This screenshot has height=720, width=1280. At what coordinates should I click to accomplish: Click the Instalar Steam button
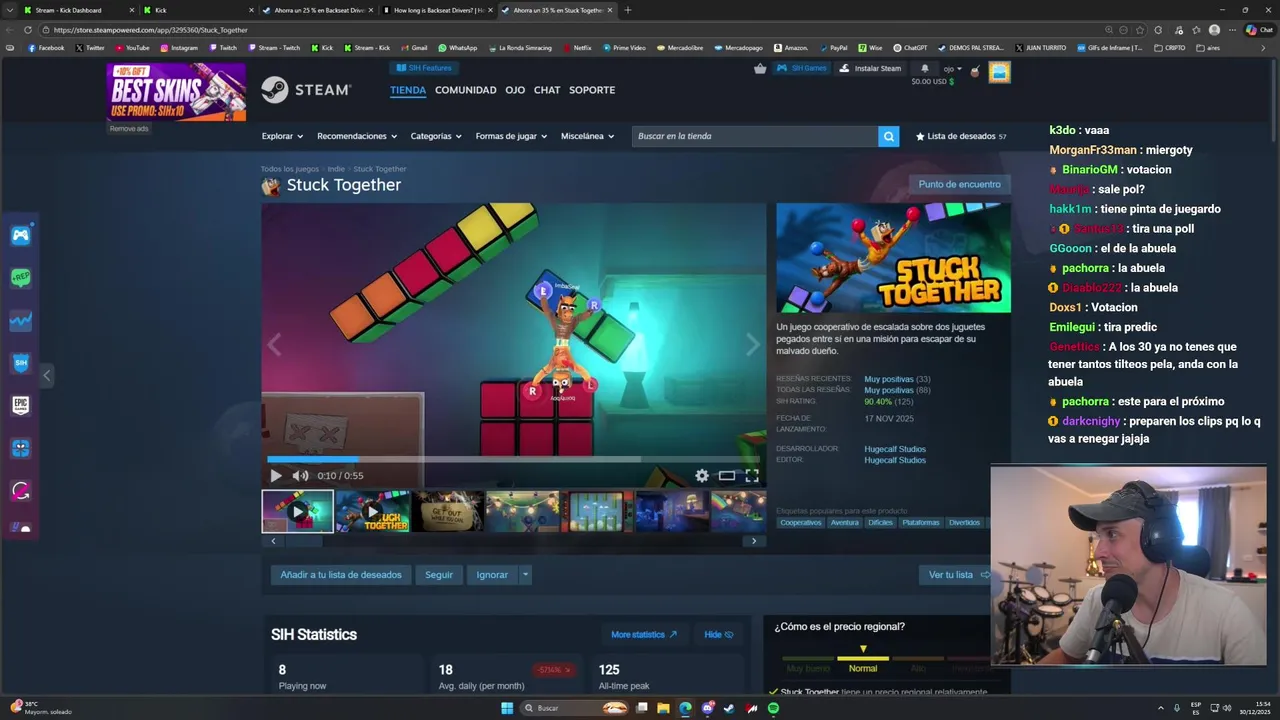coord(870,68)
